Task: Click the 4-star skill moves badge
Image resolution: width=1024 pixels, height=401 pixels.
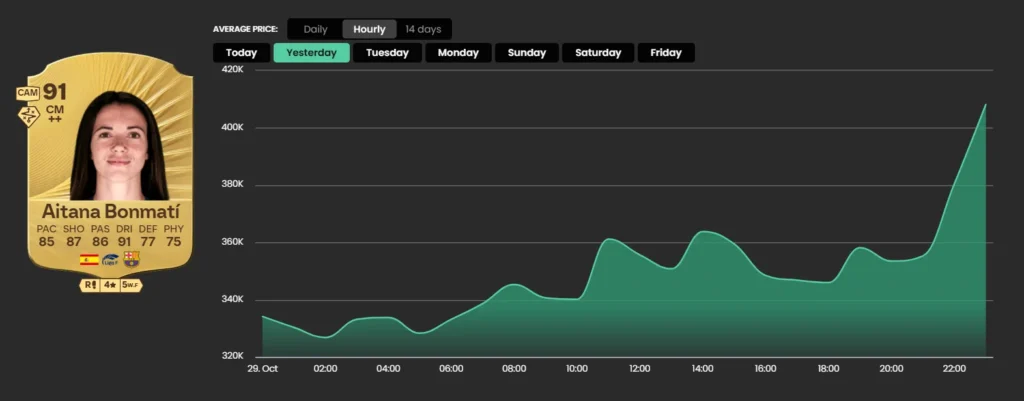Action: (x=110, y=285)
